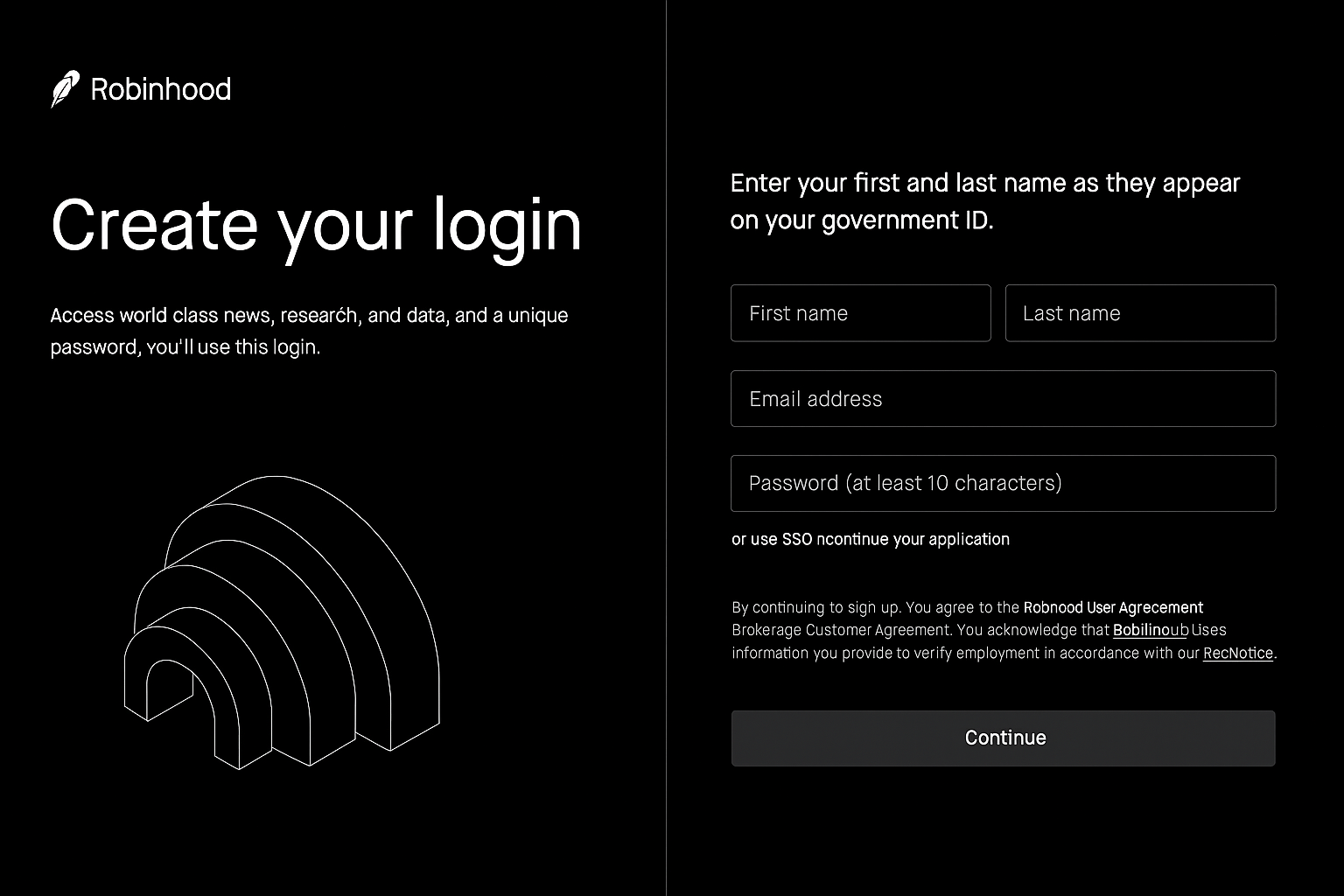The width and height of the screenshot is (1344, 896).
Task: Click the isometric arches illustration
Action: (282, 623)
